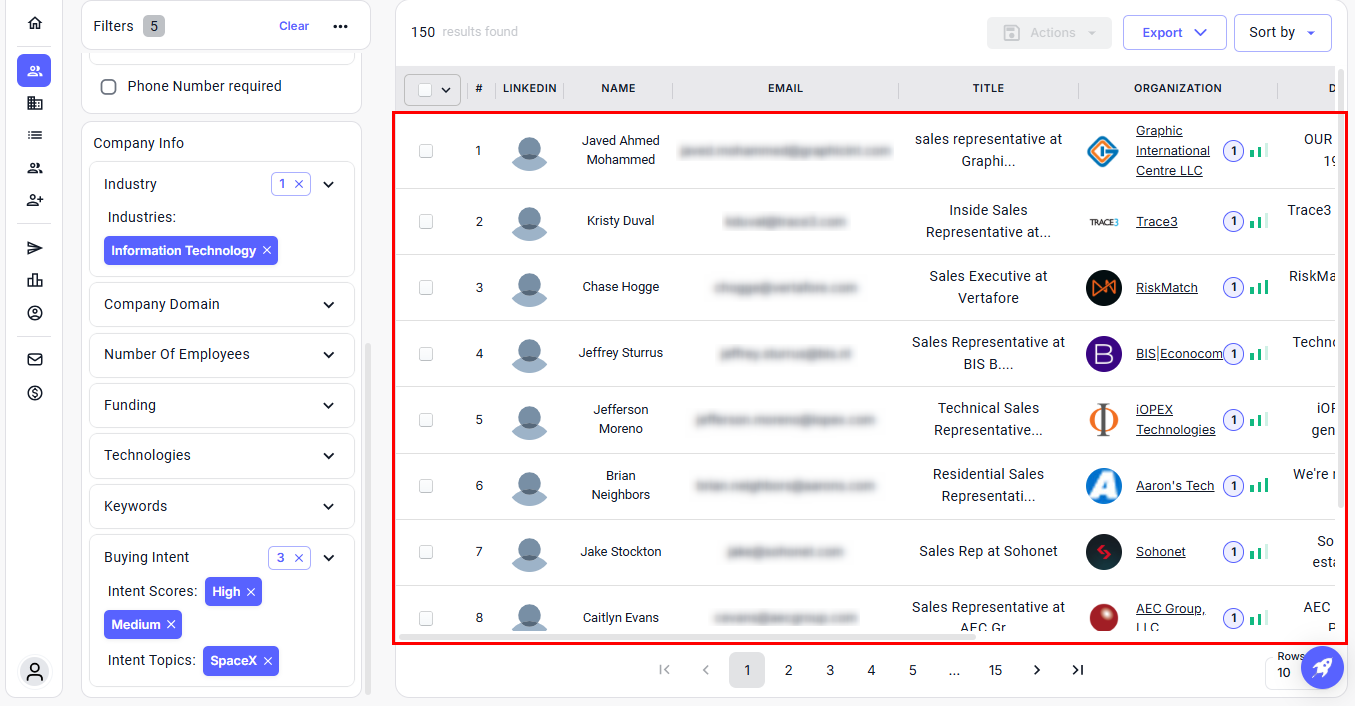Open the Sort by dropdown
1355x706 pixels.
tap(1282, 33)
